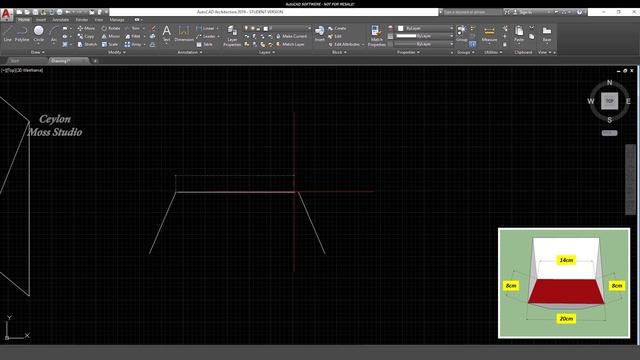The height and width of the screenshot is (360, 640).
Task: Open the Insert ribbon tab
Action: (41, 20)
